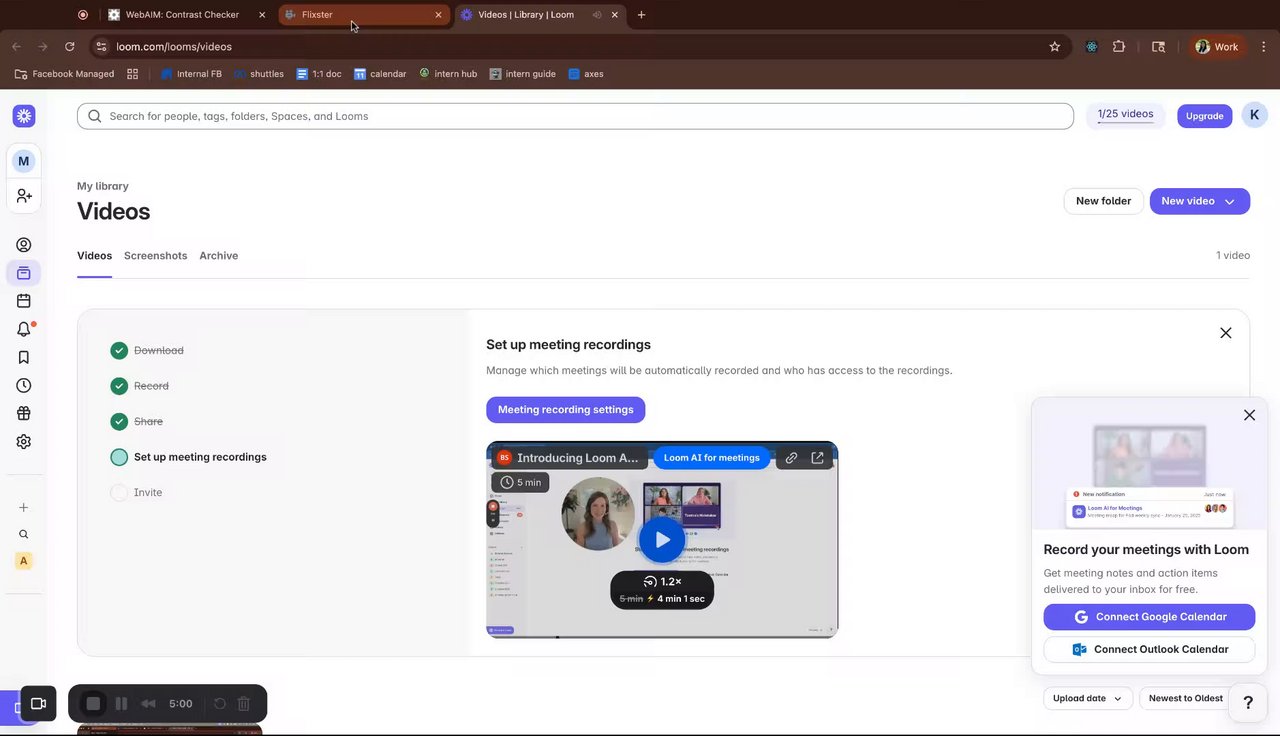Screen dimensions: 1280x736
Task: Open the yellow A space in sidebar
Action: tap(24, 561)
